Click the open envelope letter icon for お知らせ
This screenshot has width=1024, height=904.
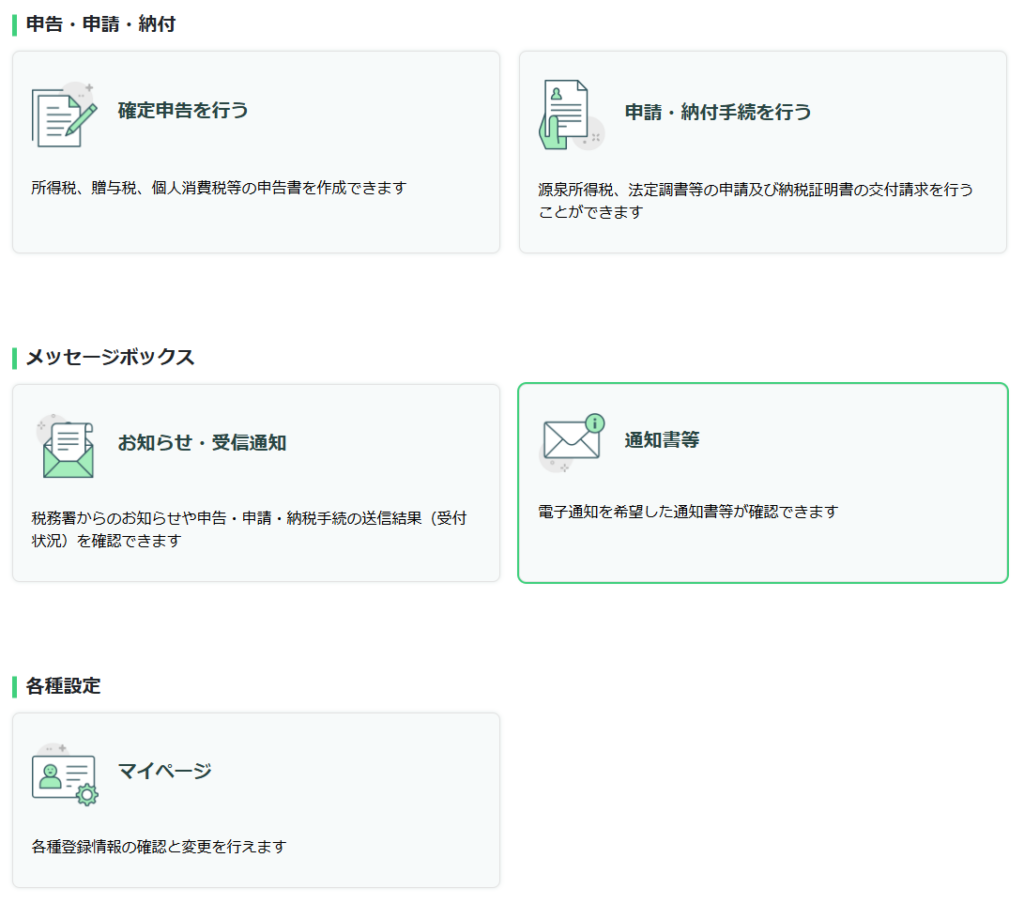tap(66, 446)
